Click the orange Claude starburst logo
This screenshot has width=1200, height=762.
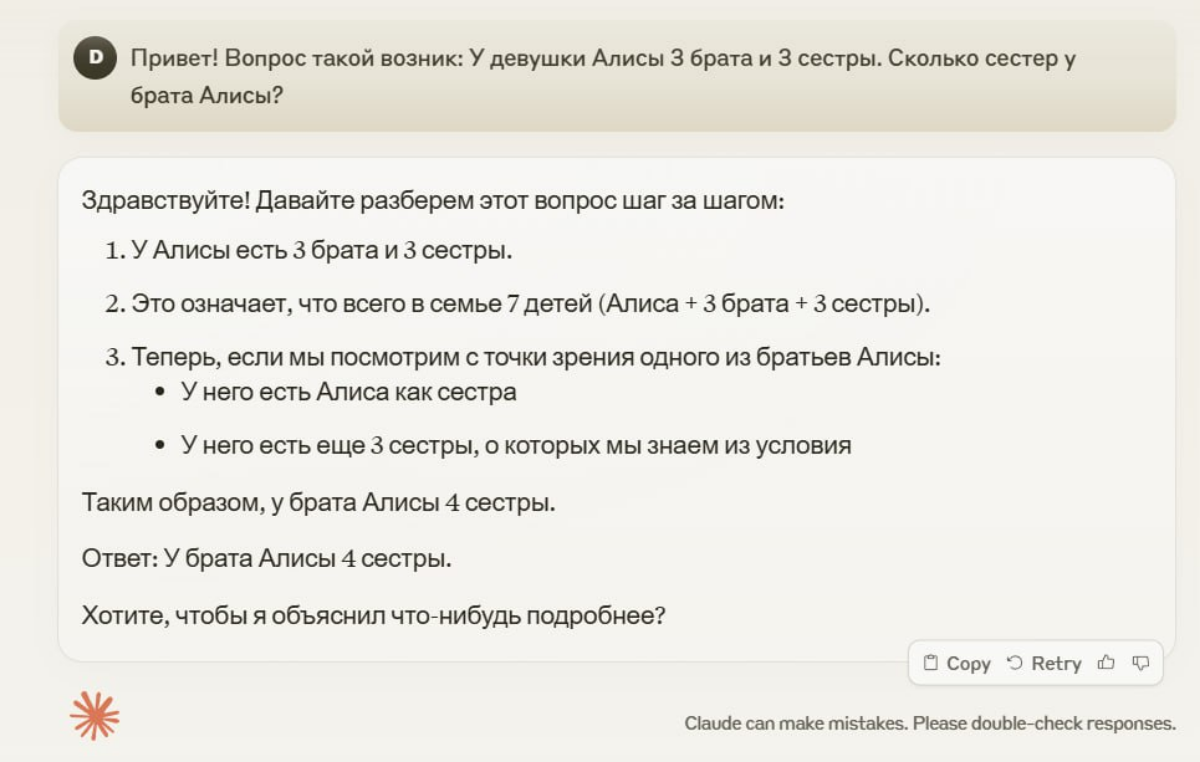click(x=94, y=715)
